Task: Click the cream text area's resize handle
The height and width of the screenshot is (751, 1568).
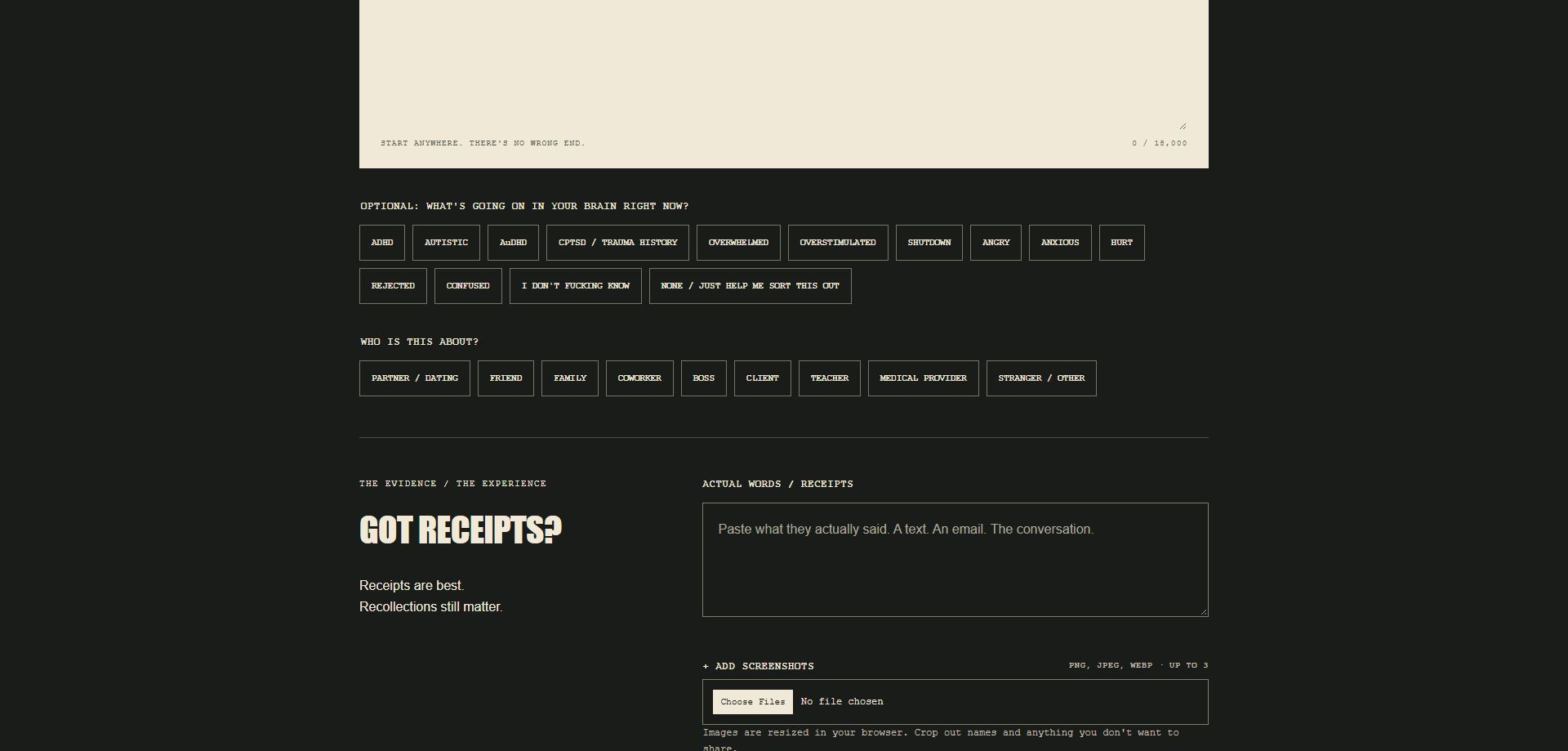Action: 1183,126
